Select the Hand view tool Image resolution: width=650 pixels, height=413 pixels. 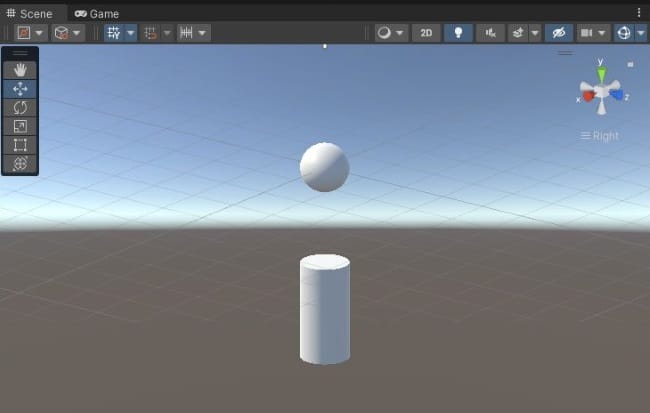(x=20, y=70)
